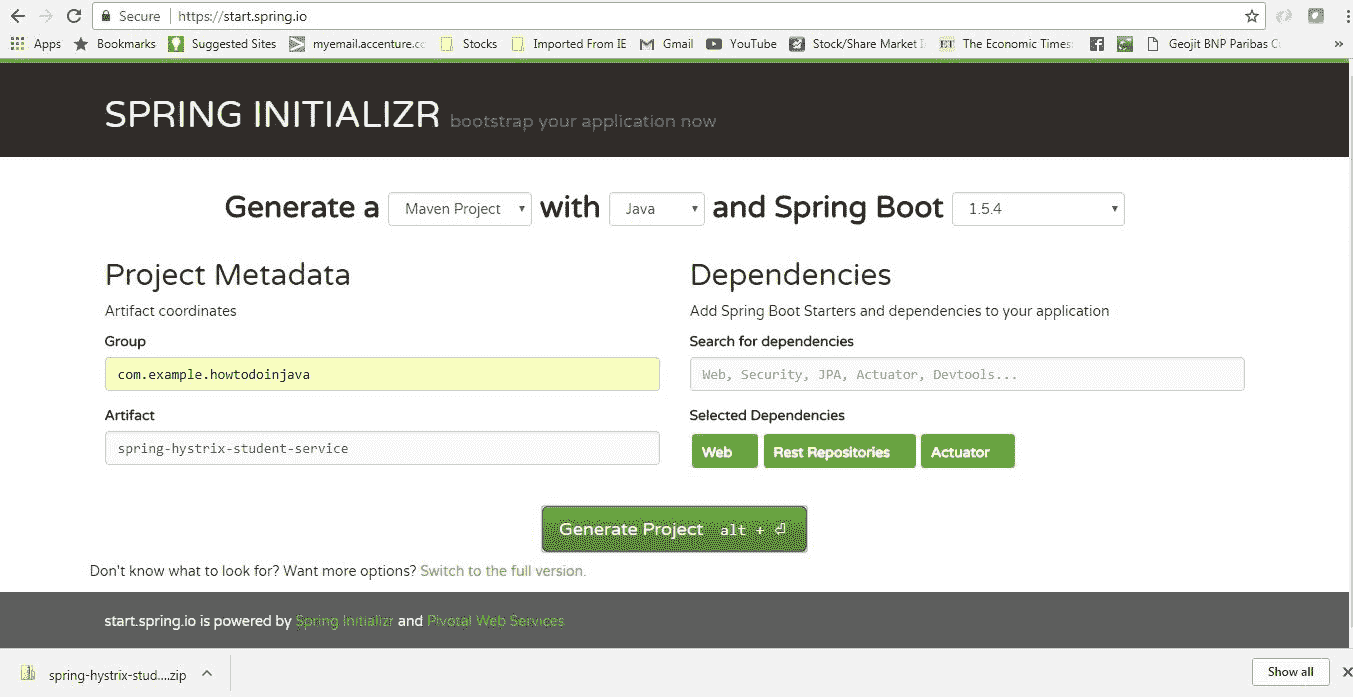Go back using the browser back arrow
Viewport: 1353px width, 697px height.
tap(17, 16)
